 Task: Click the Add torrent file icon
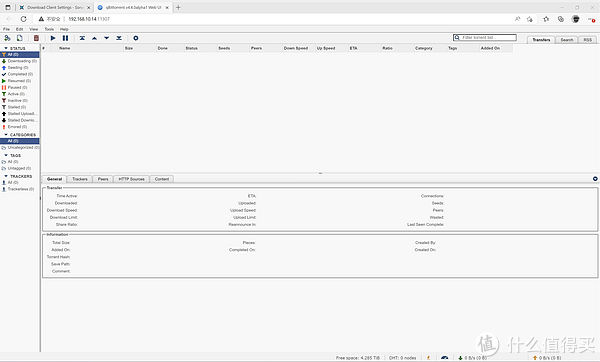tap(20, 38)
